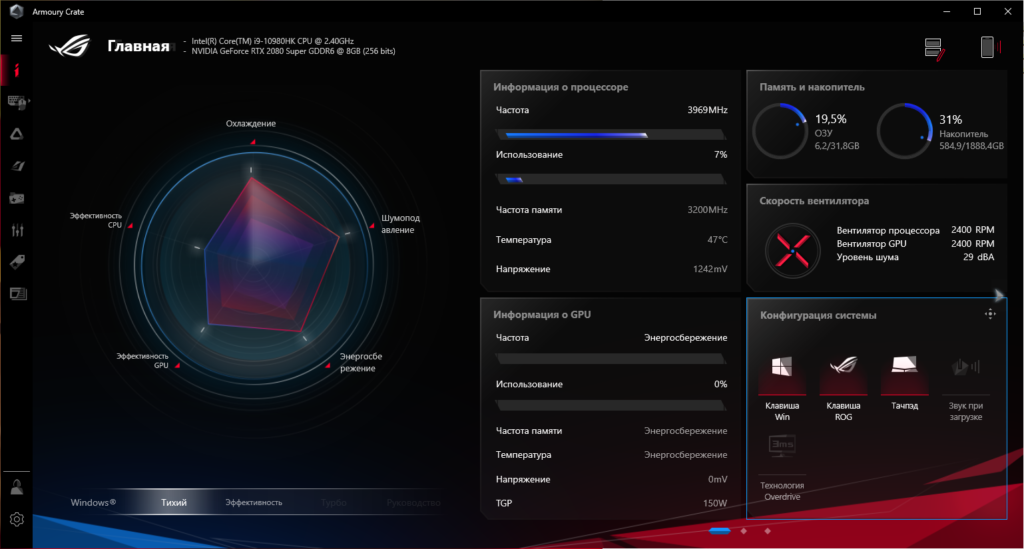1024x549 pixels.
Task: Click the Скорость вентилятора heading
Action: point(814,200)
